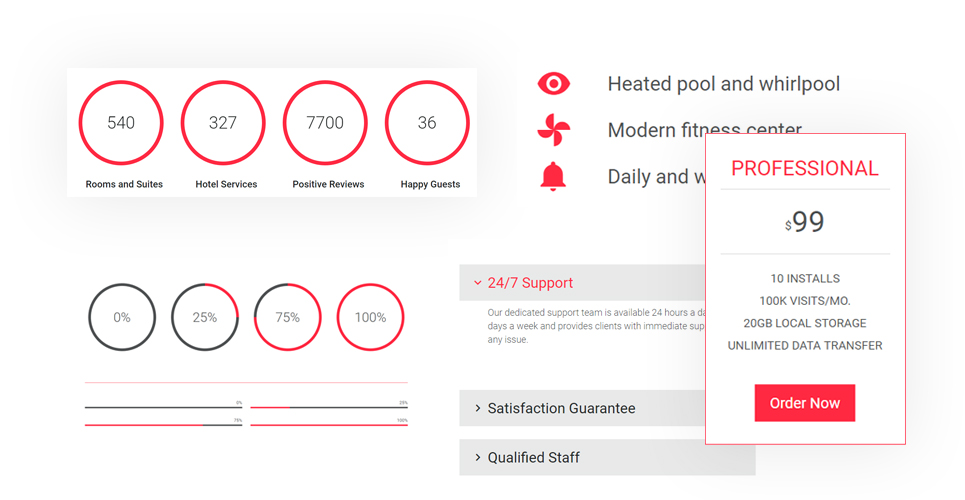This screenshot has width=965, height=500.
Task: Click the red eye icon
Action: 554,84
